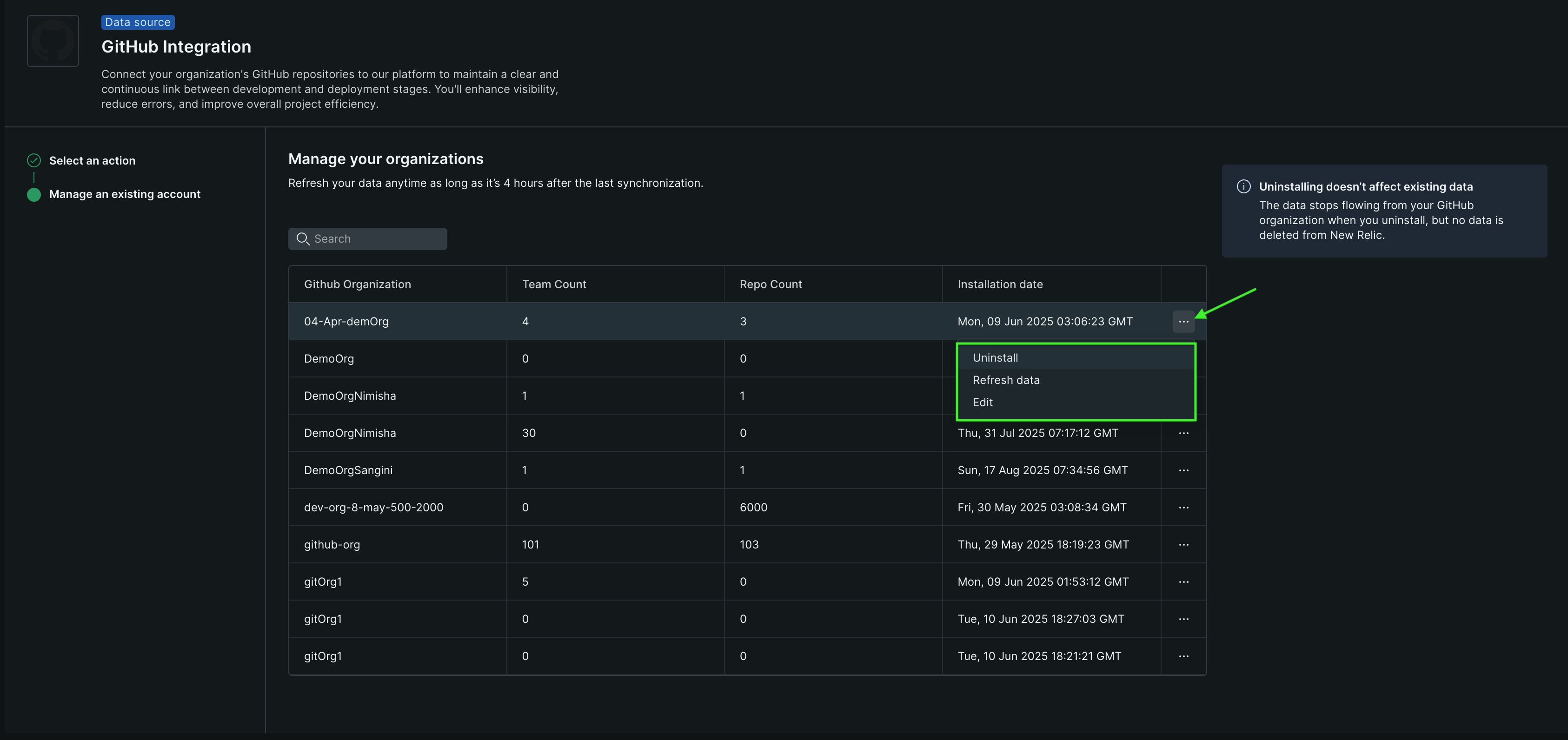Click the info icon in the uninstall tooltip
This screenshot has height=740, width=1568.
(x=1243, y=187)
